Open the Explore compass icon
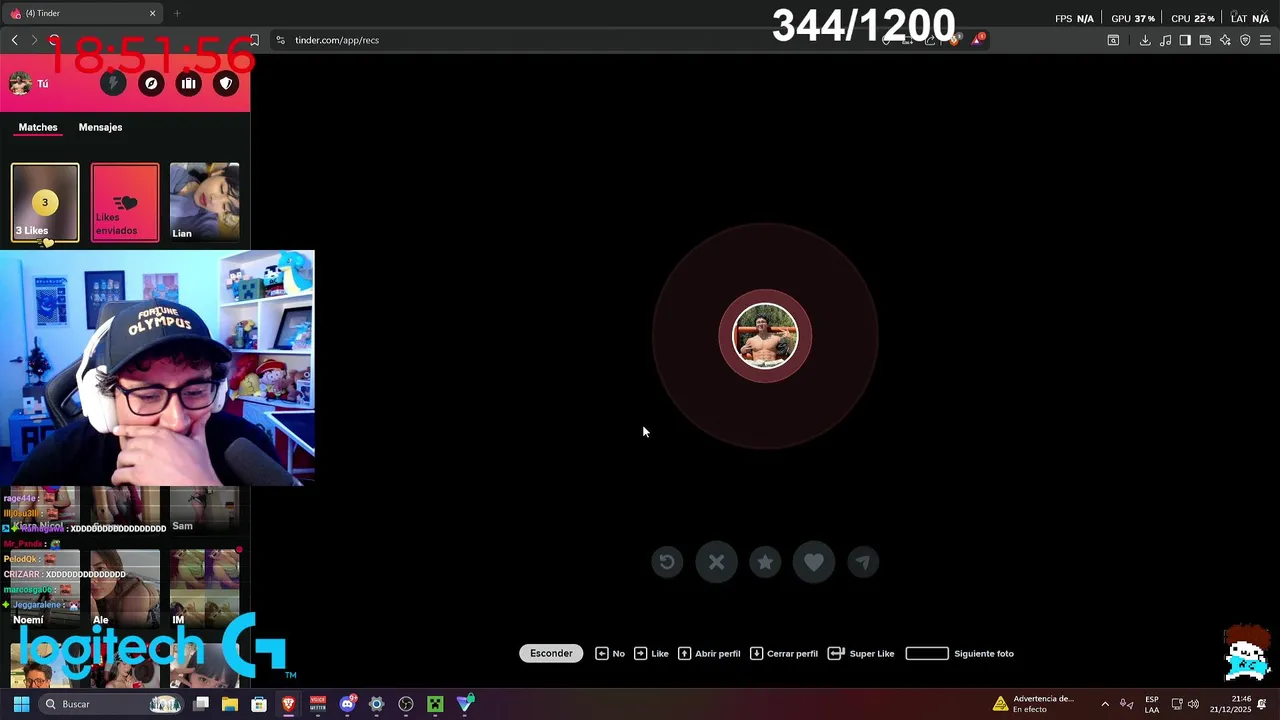This screenshot has width=1280, height=720. (x=151, y=84)
